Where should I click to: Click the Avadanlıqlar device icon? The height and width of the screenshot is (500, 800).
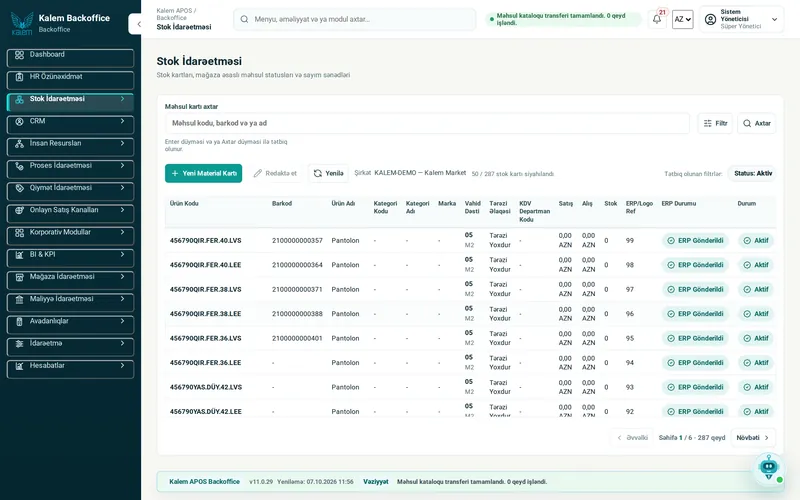point(19,321)
